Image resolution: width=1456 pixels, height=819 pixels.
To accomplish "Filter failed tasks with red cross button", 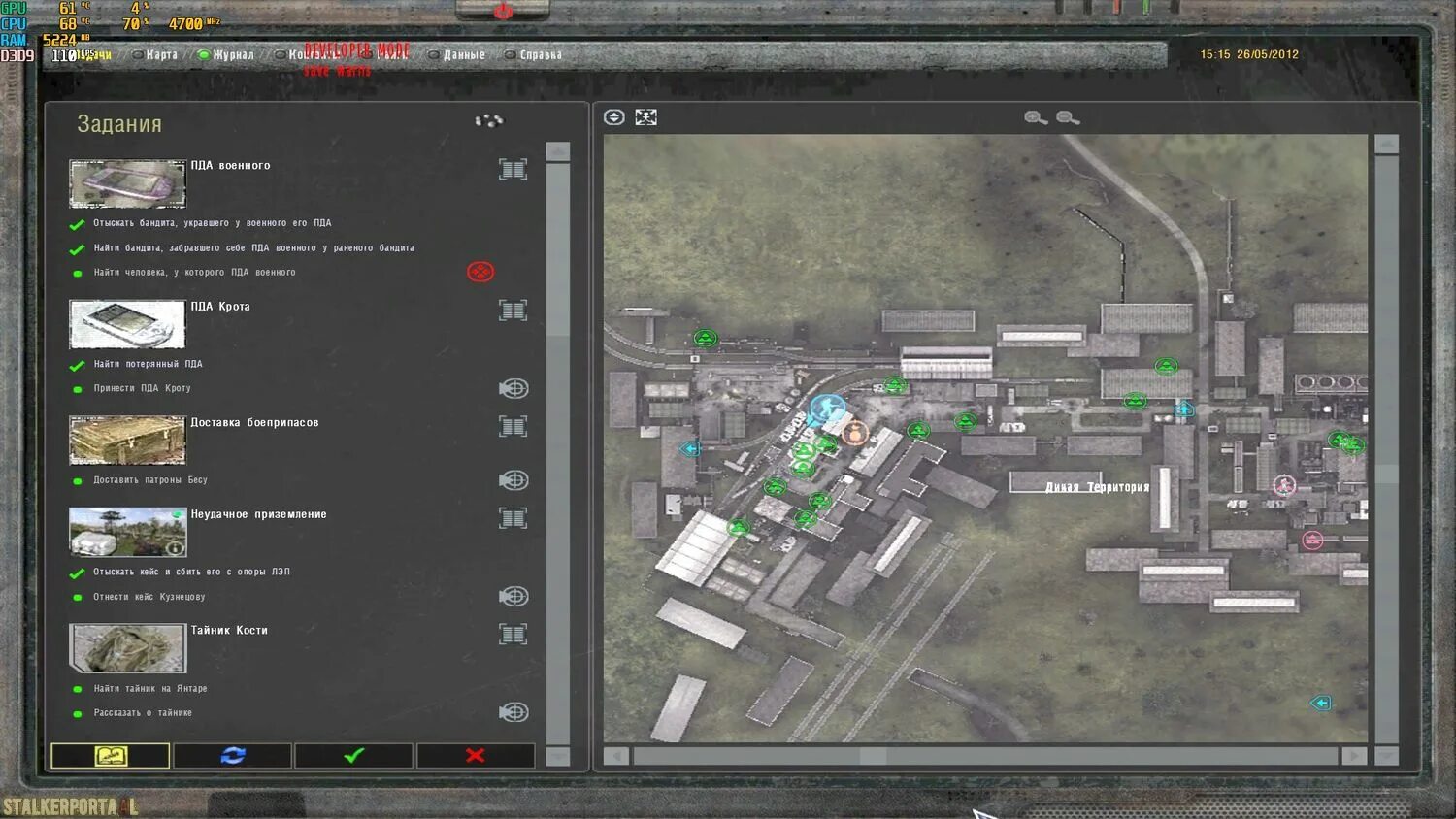I will coord(476,755).
